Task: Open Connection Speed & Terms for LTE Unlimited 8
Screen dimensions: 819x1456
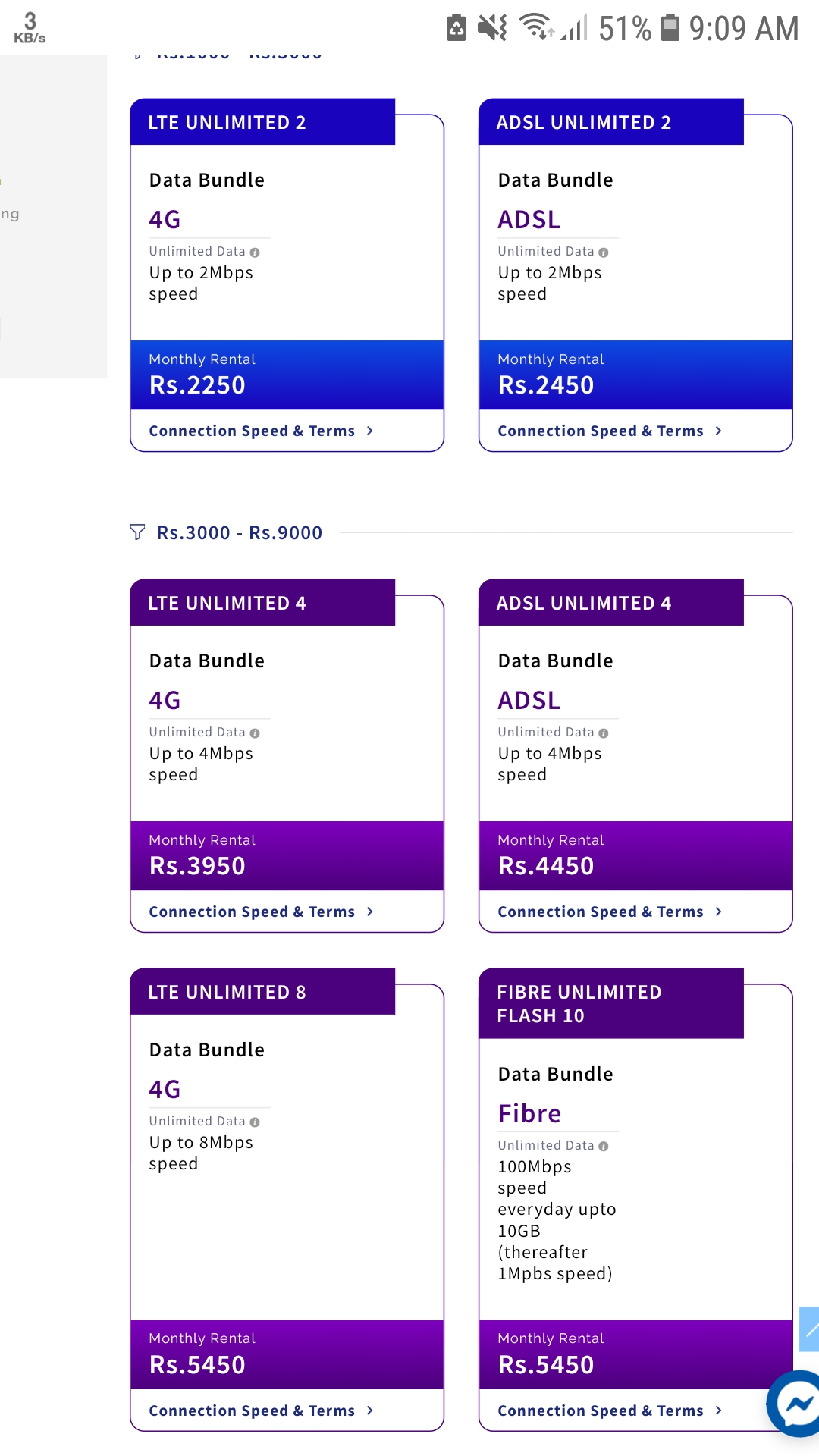Action: coord(262,1410)
